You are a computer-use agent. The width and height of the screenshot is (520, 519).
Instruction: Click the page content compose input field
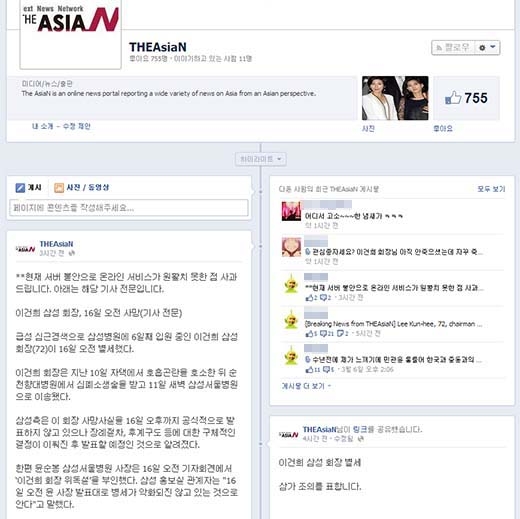click(129, 208)
